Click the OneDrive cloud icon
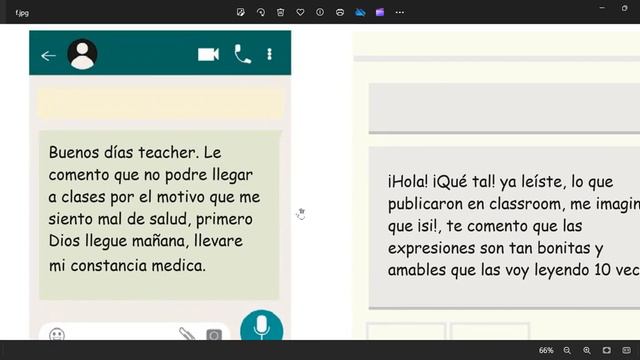The width and height of the screenshot is (640, 360). 360,12
